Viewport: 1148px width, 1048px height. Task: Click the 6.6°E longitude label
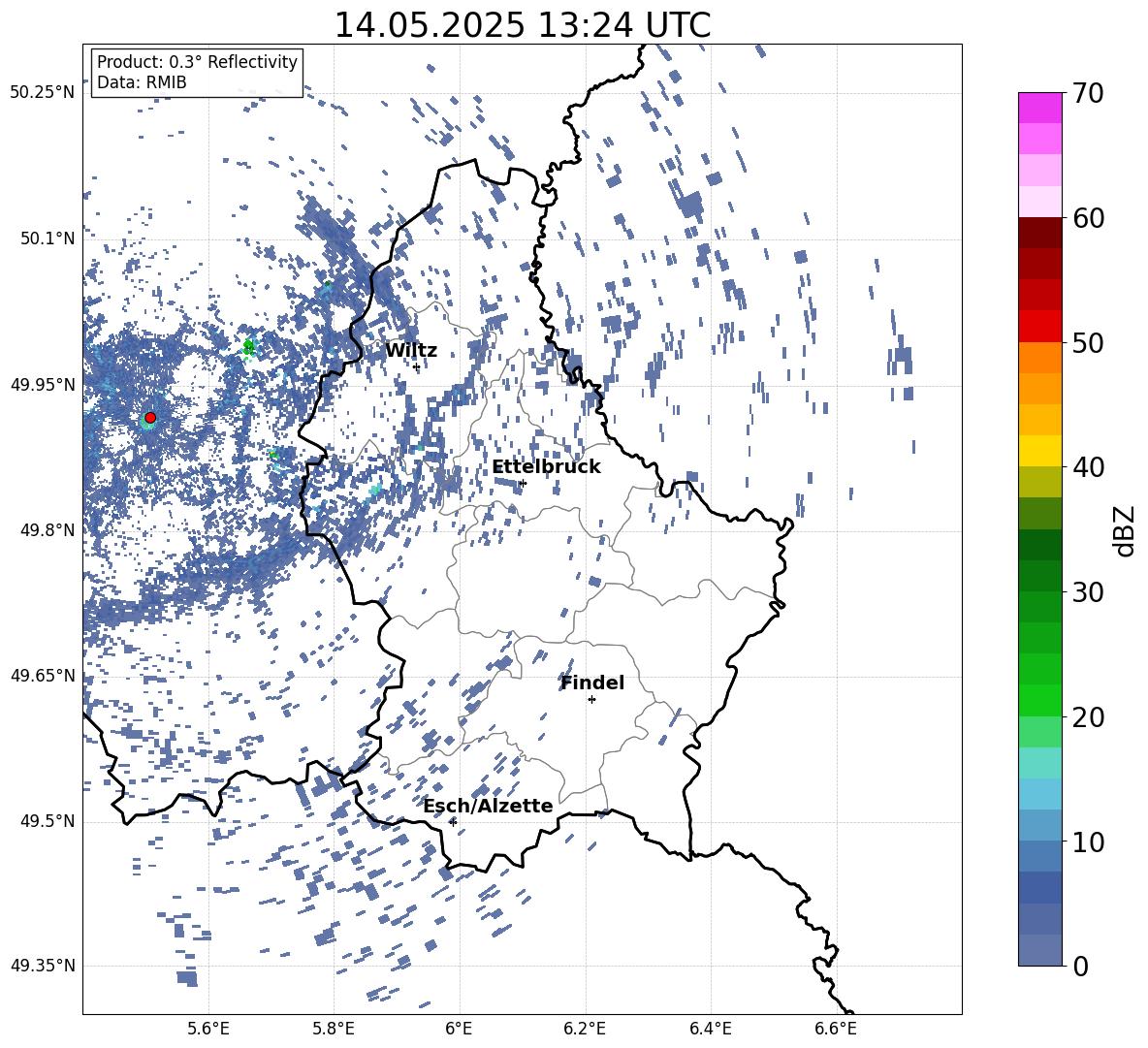[x=836, y=1029]
